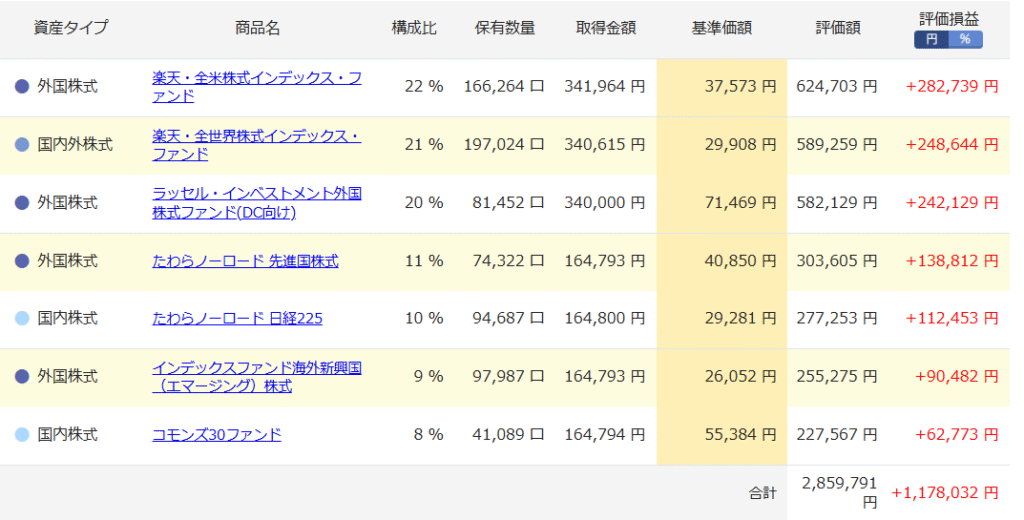Click asset-type dot in 楽天・全米株式 row
This screenshot has width=1024, height=520.
22,87
